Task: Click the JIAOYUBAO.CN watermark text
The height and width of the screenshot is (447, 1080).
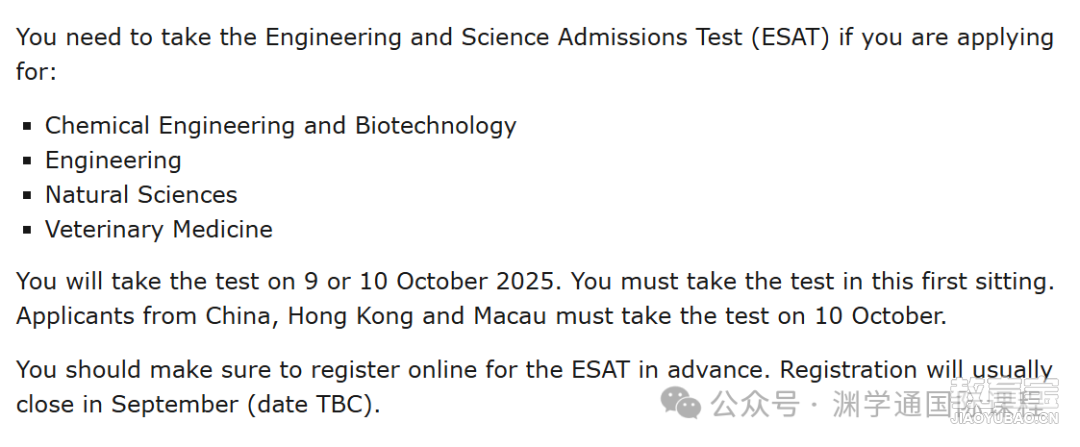Action: [x=1005, y=419]
